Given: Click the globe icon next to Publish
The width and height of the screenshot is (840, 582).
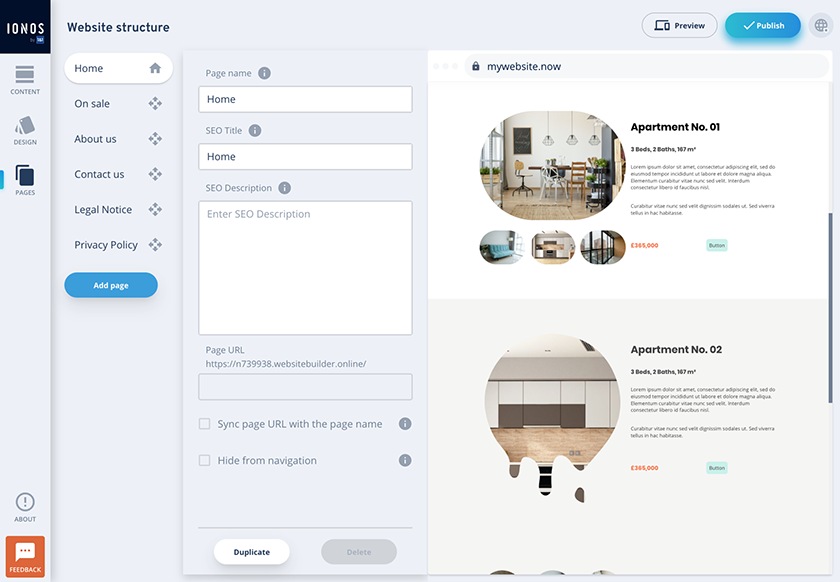Looking at the screenshot, I should [820, 25].
